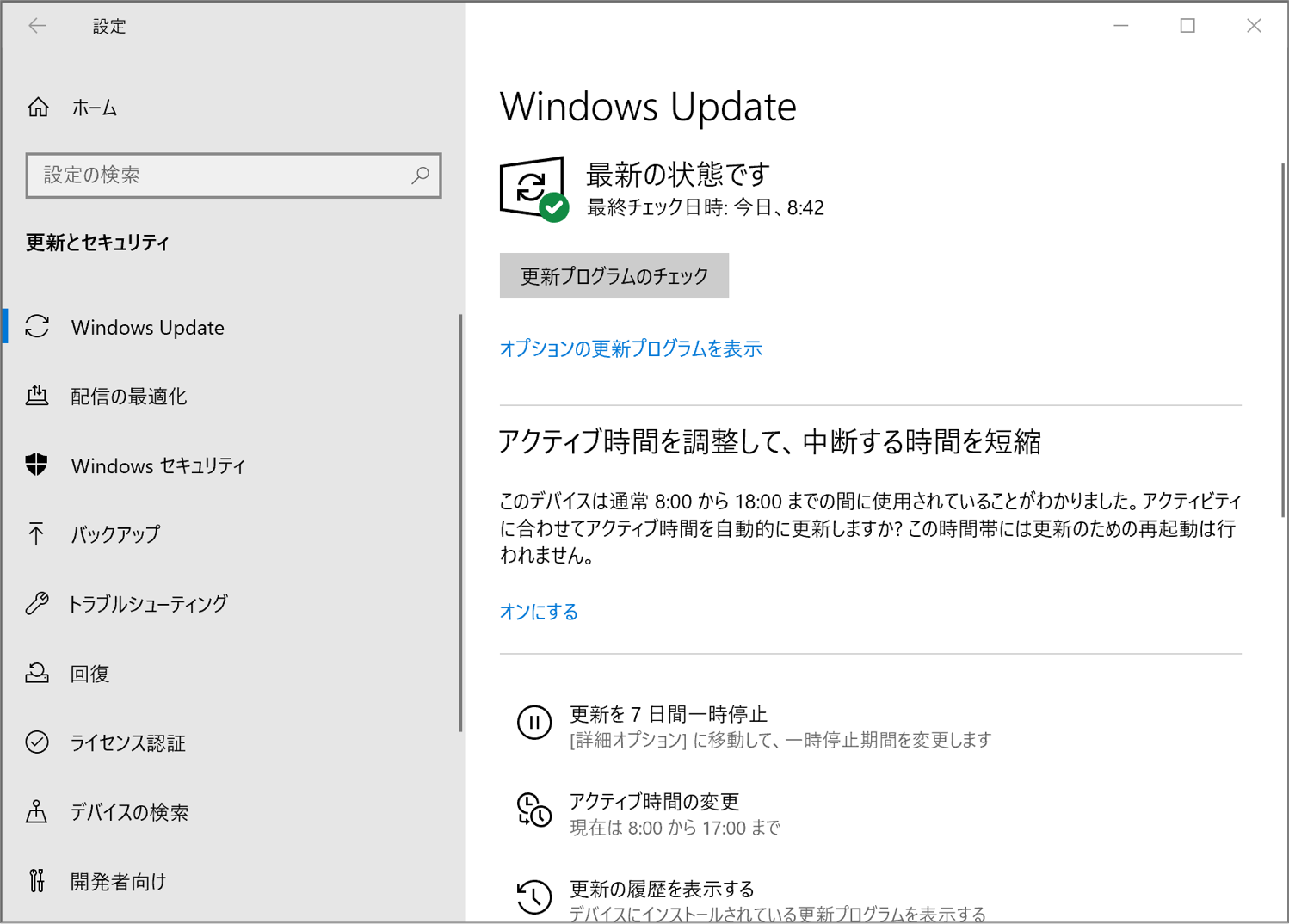Minimize the 設定 window
The width and height of the screenshot is (1289, 924).
tap(1120, 26)
